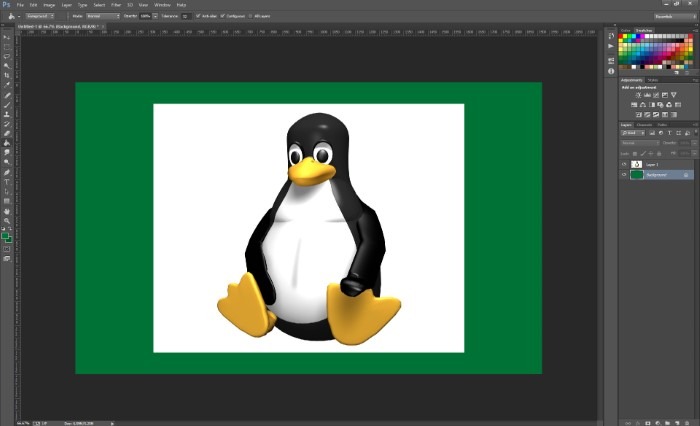The height and width of the screenshot is (426, 700).
Task: Select the Dodge tool
Action: [7, 162]
